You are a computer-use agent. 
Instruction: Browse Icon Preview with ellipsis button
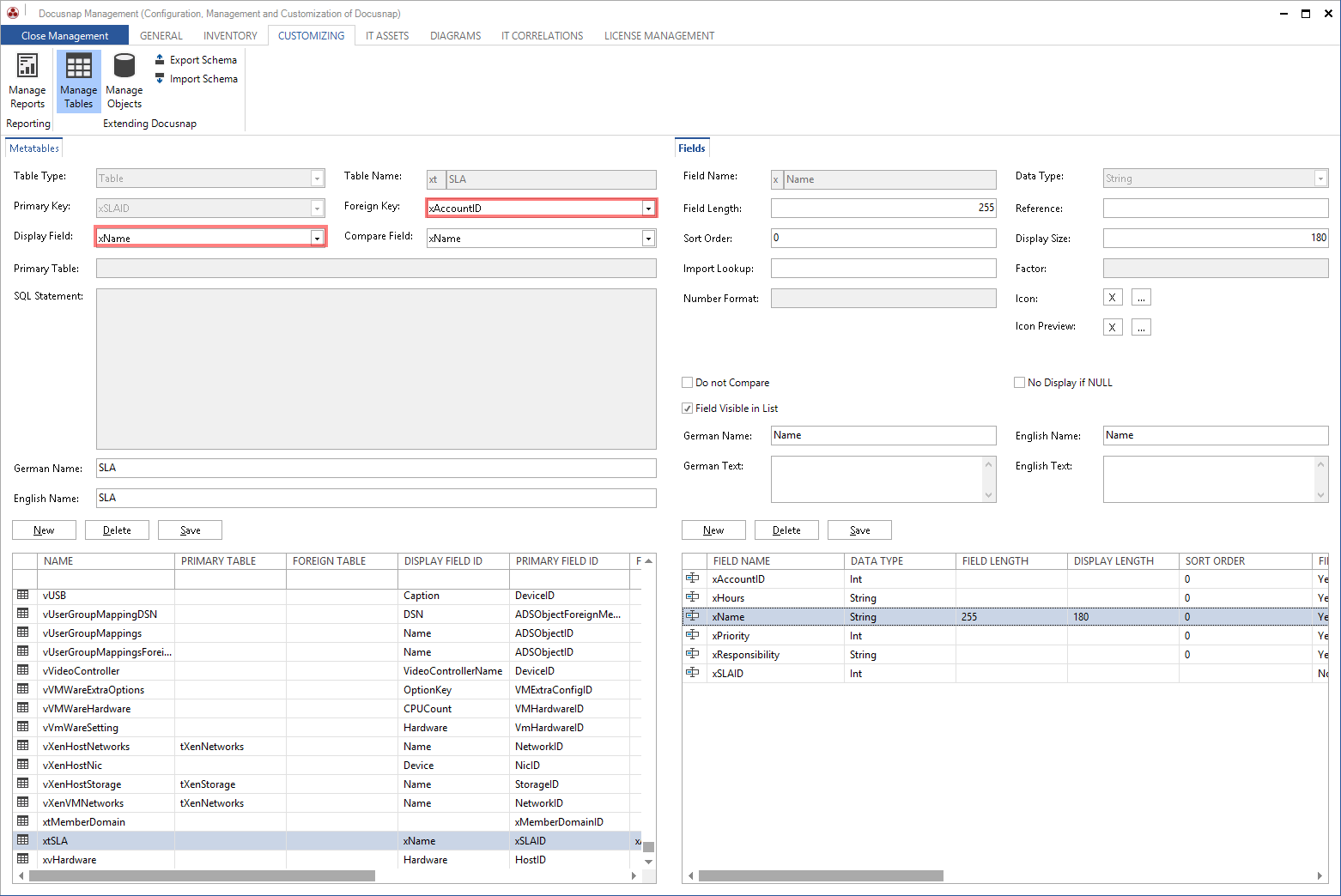coord(1141,327)
